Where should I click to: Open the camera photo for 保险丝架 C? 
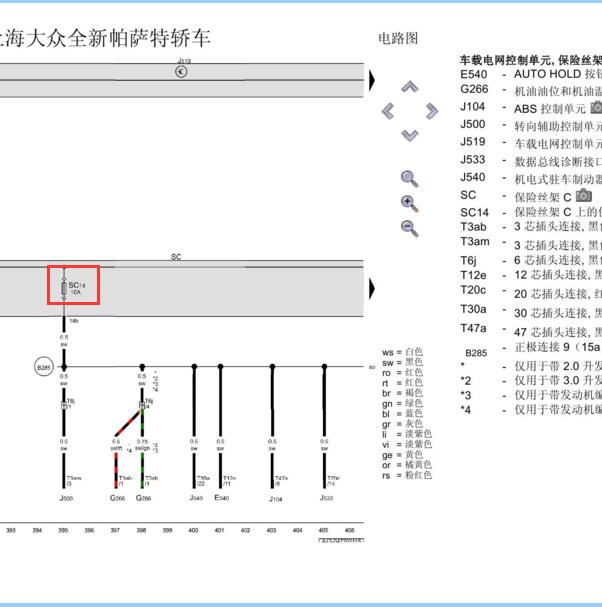point(584,195)
